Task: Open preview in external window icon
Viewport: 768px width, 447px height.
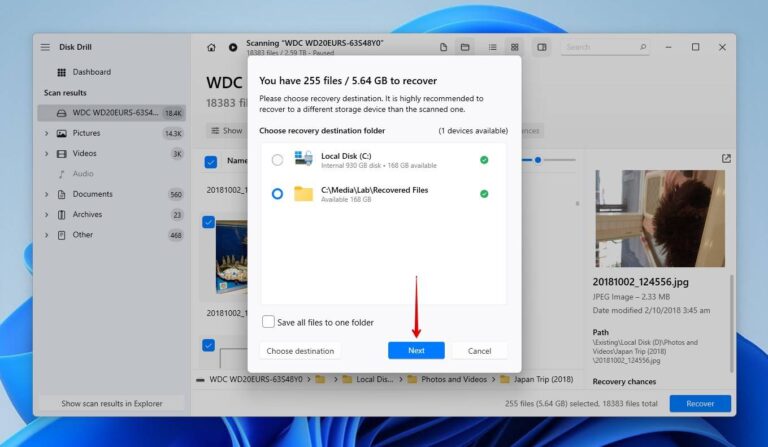Action: [x=726, y=158]
